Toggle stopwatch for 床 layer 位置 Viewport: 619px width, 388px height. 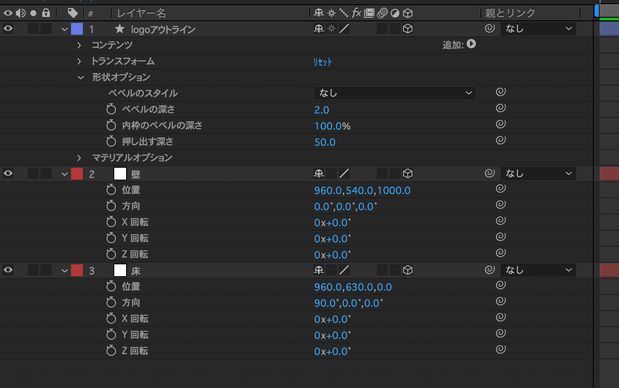(111, 286)
